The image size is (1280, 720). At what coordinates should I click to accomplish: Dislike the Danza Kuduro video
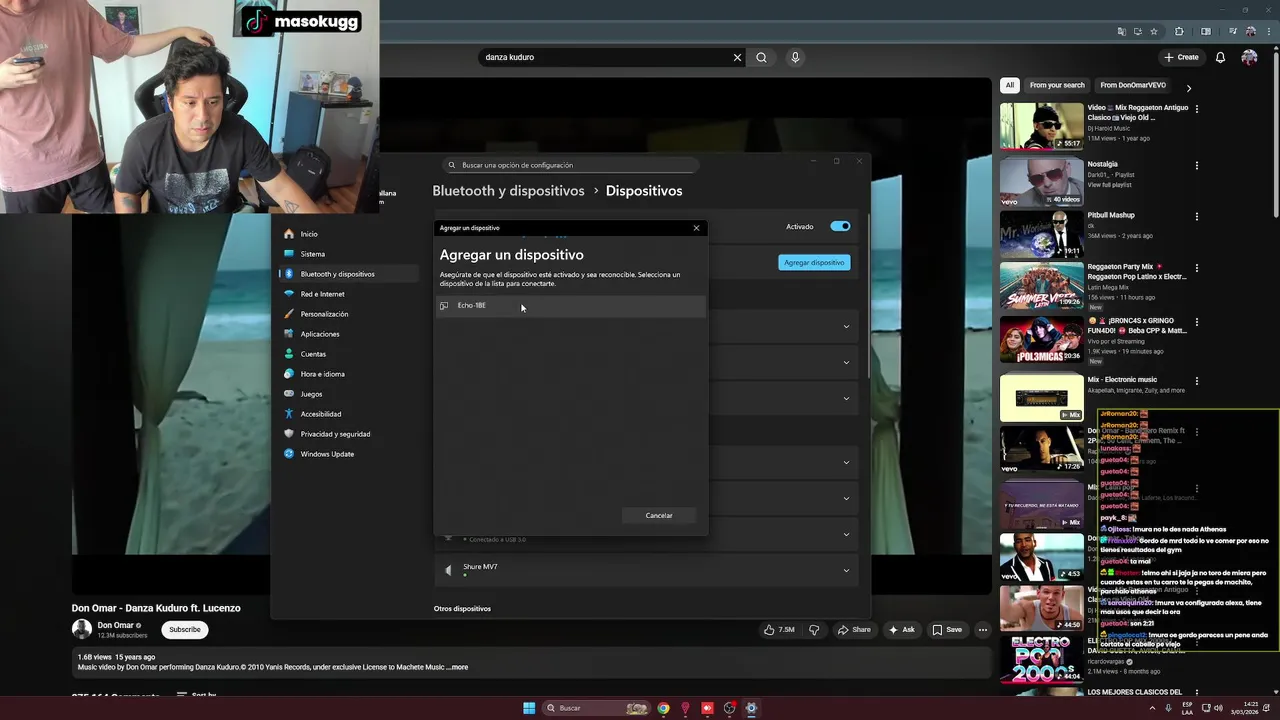coord(814,630)
